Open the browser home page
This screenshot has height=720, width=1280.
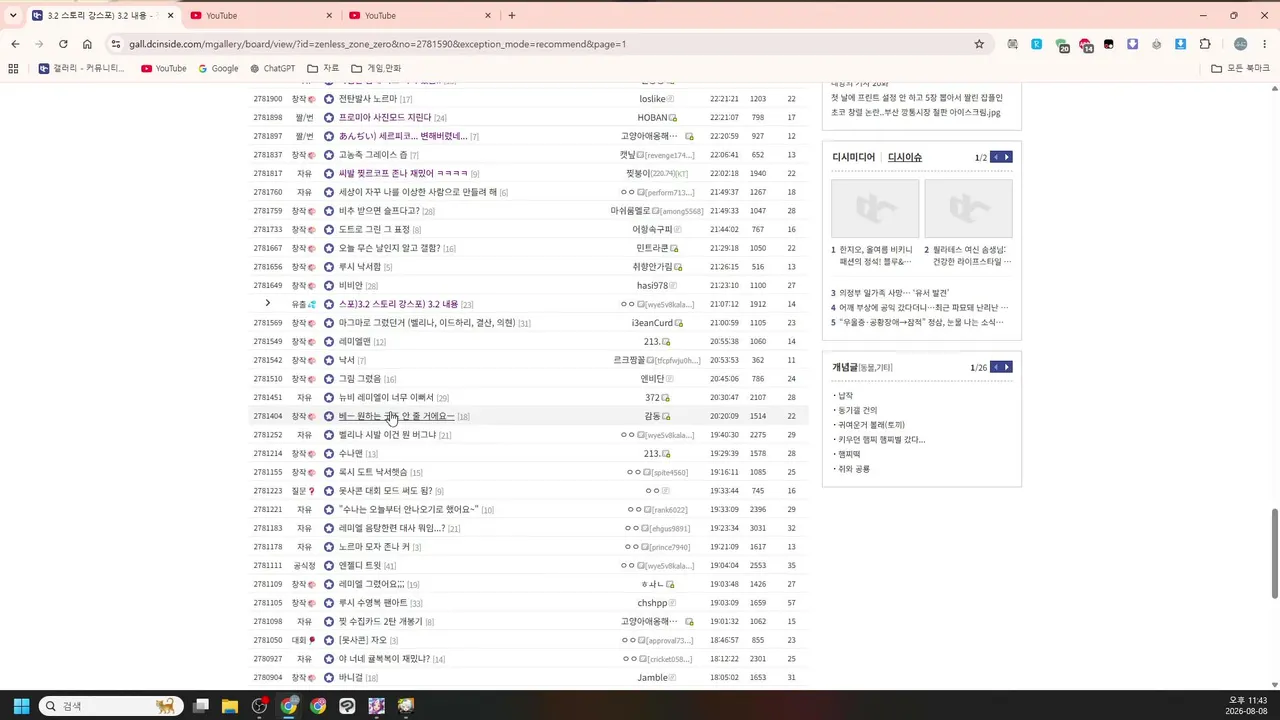pos(87,44)
